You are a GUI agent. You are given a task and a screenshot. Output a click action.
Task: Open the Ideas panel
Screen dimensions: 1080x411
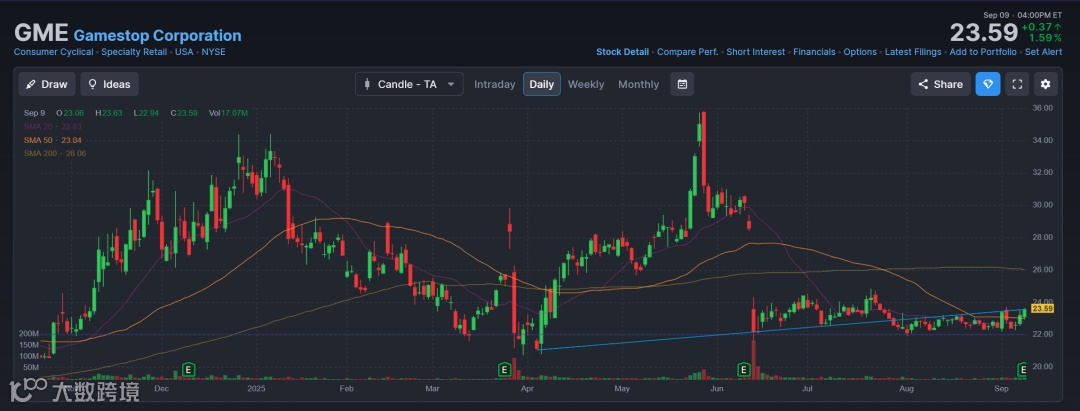tap(110, 84)
